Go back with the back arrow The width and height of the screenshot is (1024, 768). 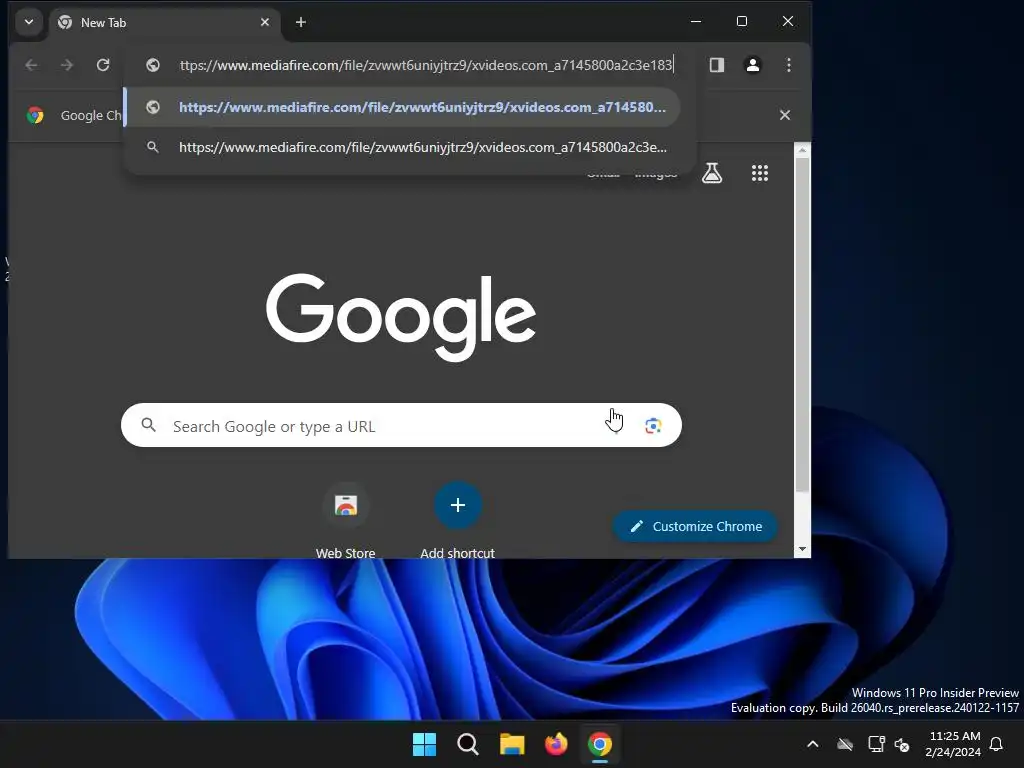31,65
